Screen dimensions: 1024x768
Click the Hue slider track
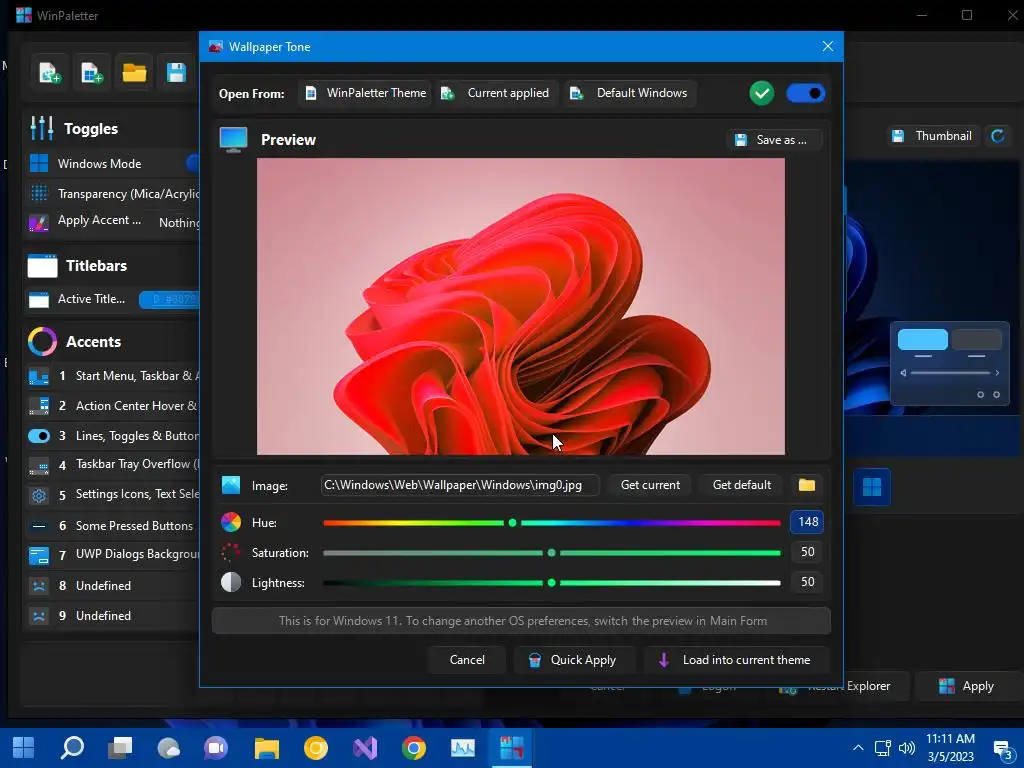point(551,522)
